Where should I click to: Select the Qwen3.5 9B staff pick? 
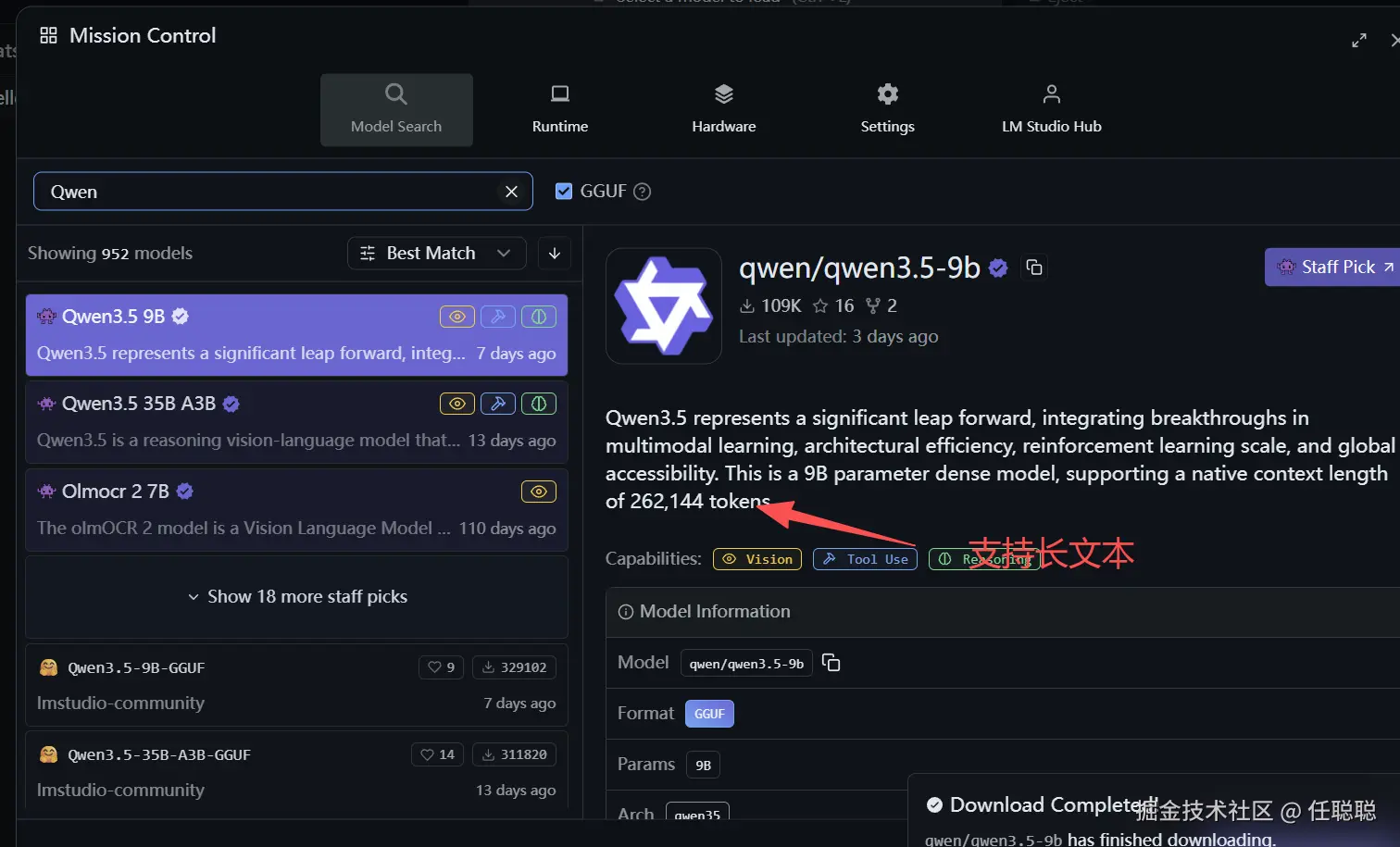coord(296,335)
